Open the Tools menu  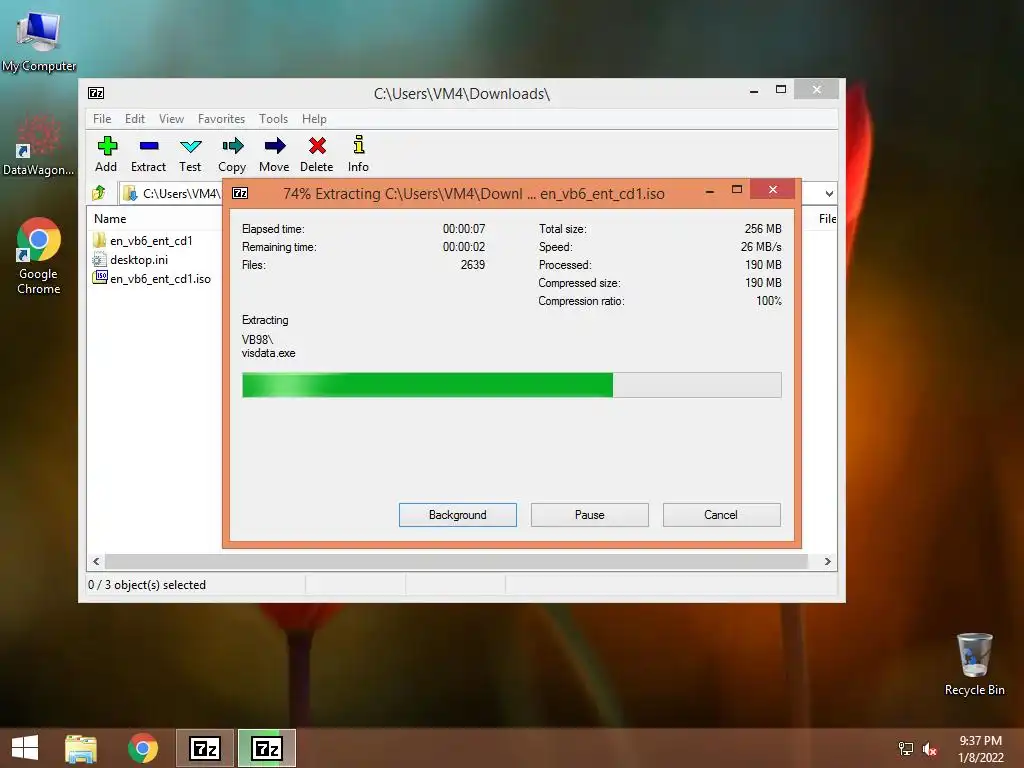[x=273, y=119]
